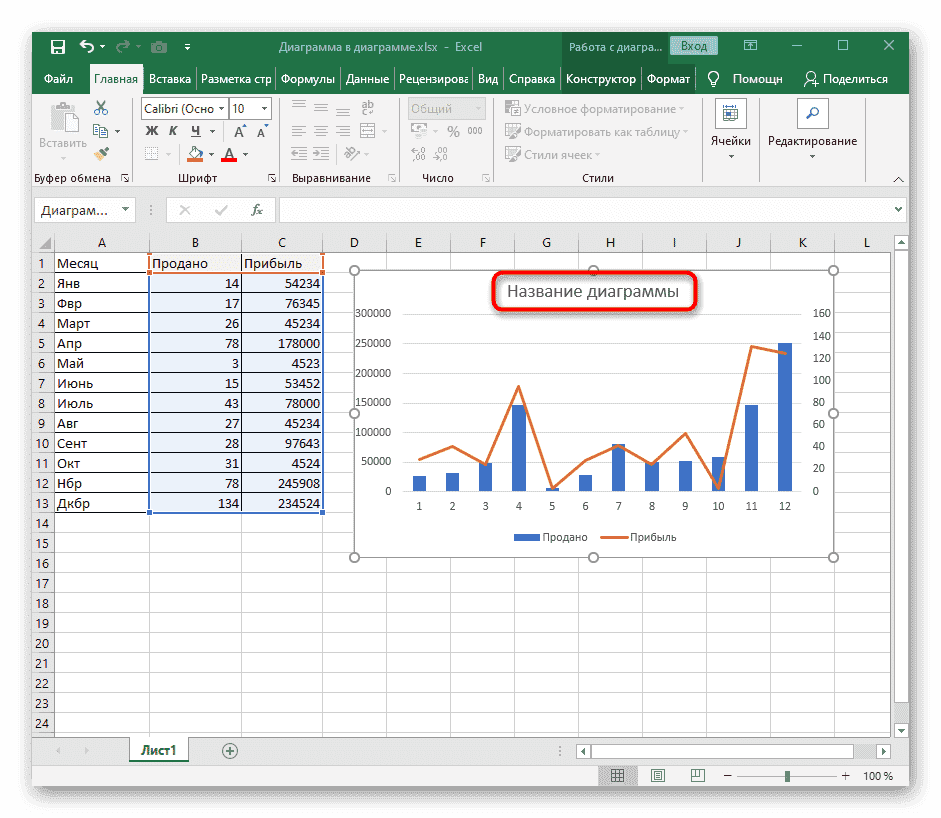Undo the last action
Viewport: 941px width, 818px height.
point(87,46)
